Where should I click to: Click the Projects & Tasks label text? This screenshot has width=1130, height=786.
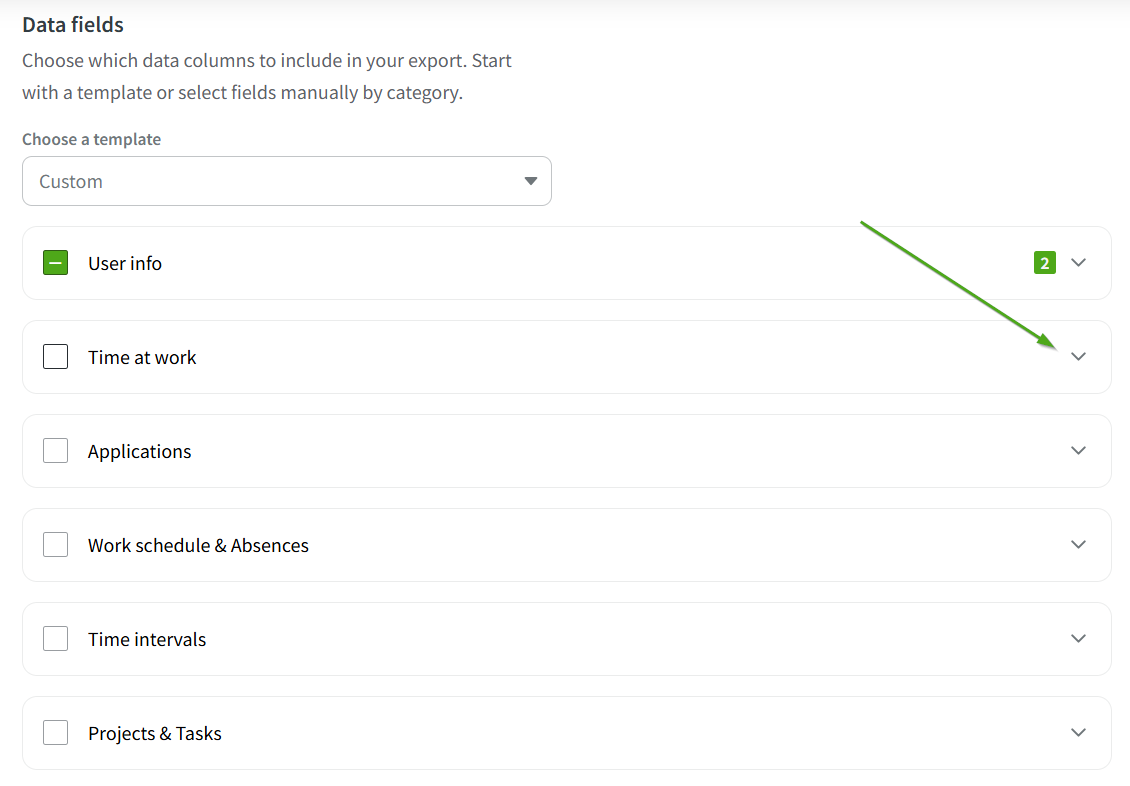click(x=154, y=732)
